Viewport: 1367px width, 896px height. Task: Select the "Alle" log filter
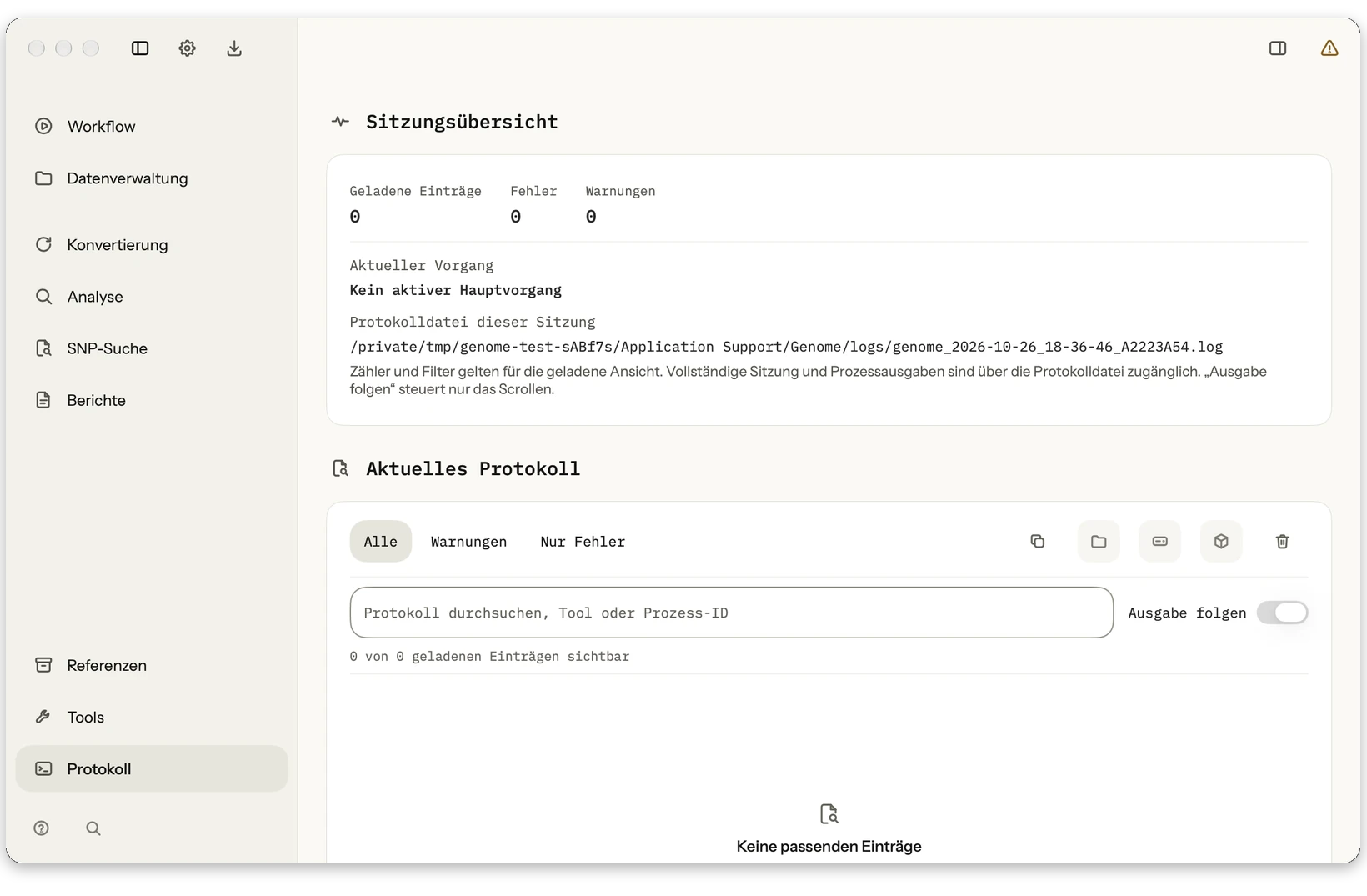pos(381,542)
